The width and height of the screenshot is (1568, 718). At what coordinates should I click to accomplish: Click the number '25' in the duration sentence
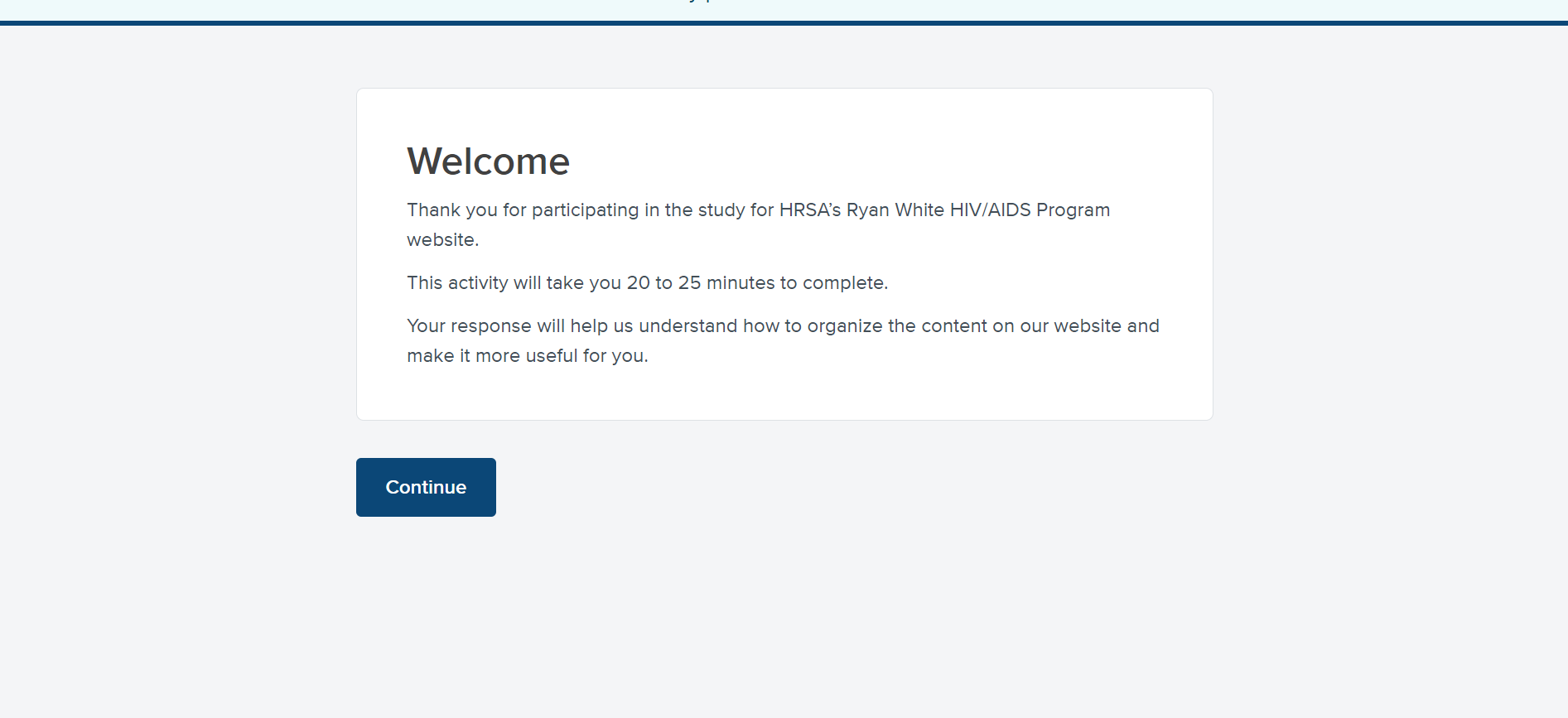point(689,283)
